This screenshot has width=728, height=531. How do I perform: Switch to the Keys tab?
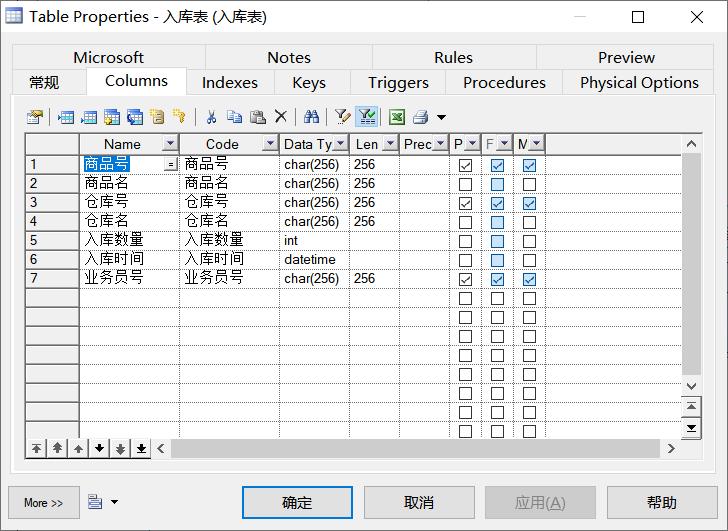point(309,83)
